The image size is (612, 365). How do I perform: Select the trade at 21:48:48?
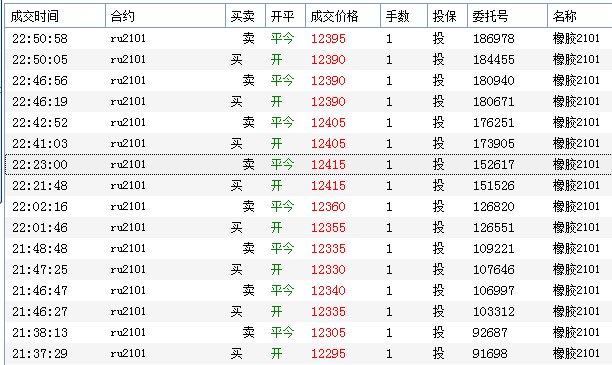point(308,249)
